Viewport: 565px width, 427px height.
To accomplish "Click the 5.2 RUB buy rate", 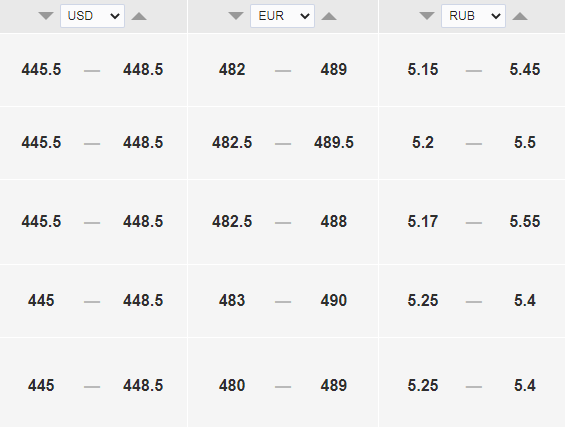I will 423,142.
